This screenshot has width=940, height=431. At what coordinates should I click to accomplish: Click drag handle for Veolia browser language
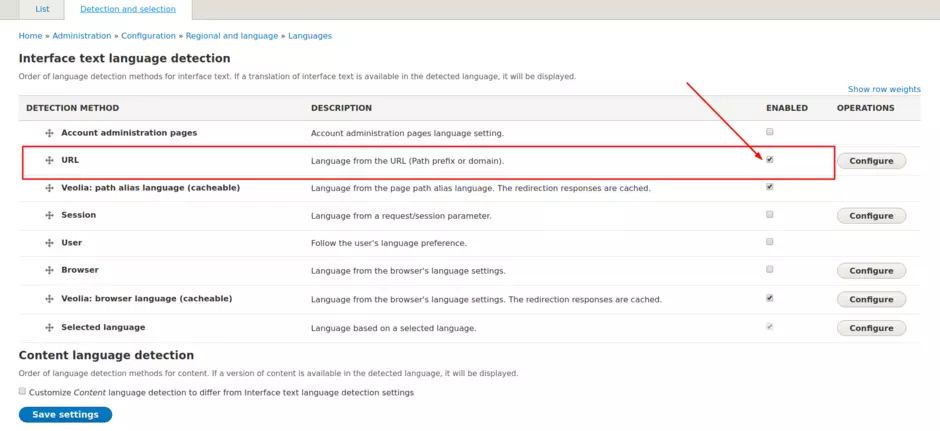[49, 299]
